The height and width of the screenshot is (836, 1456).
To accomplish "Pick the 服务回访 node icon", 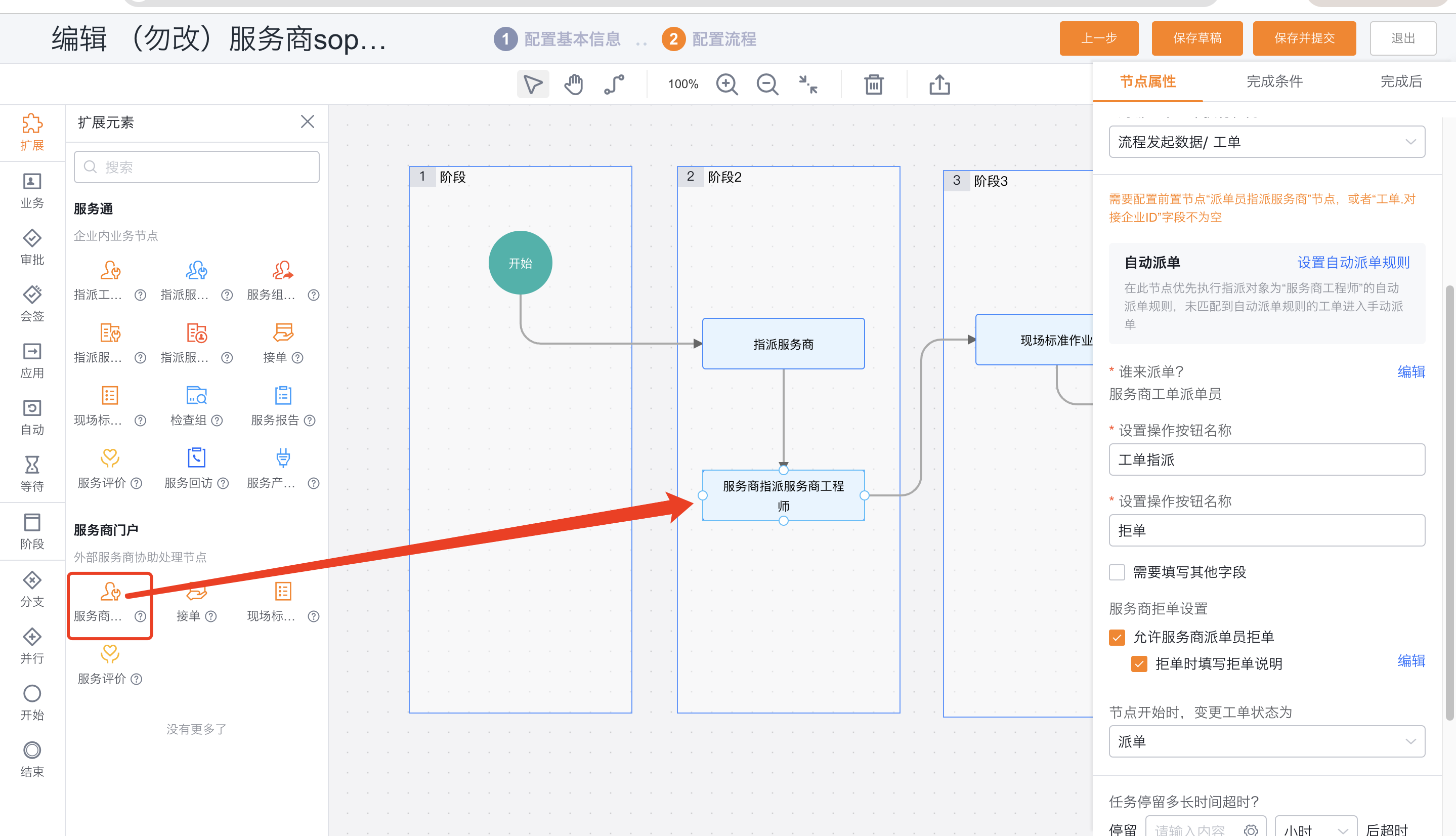I will pyautogui.click(x=196, y=458).
